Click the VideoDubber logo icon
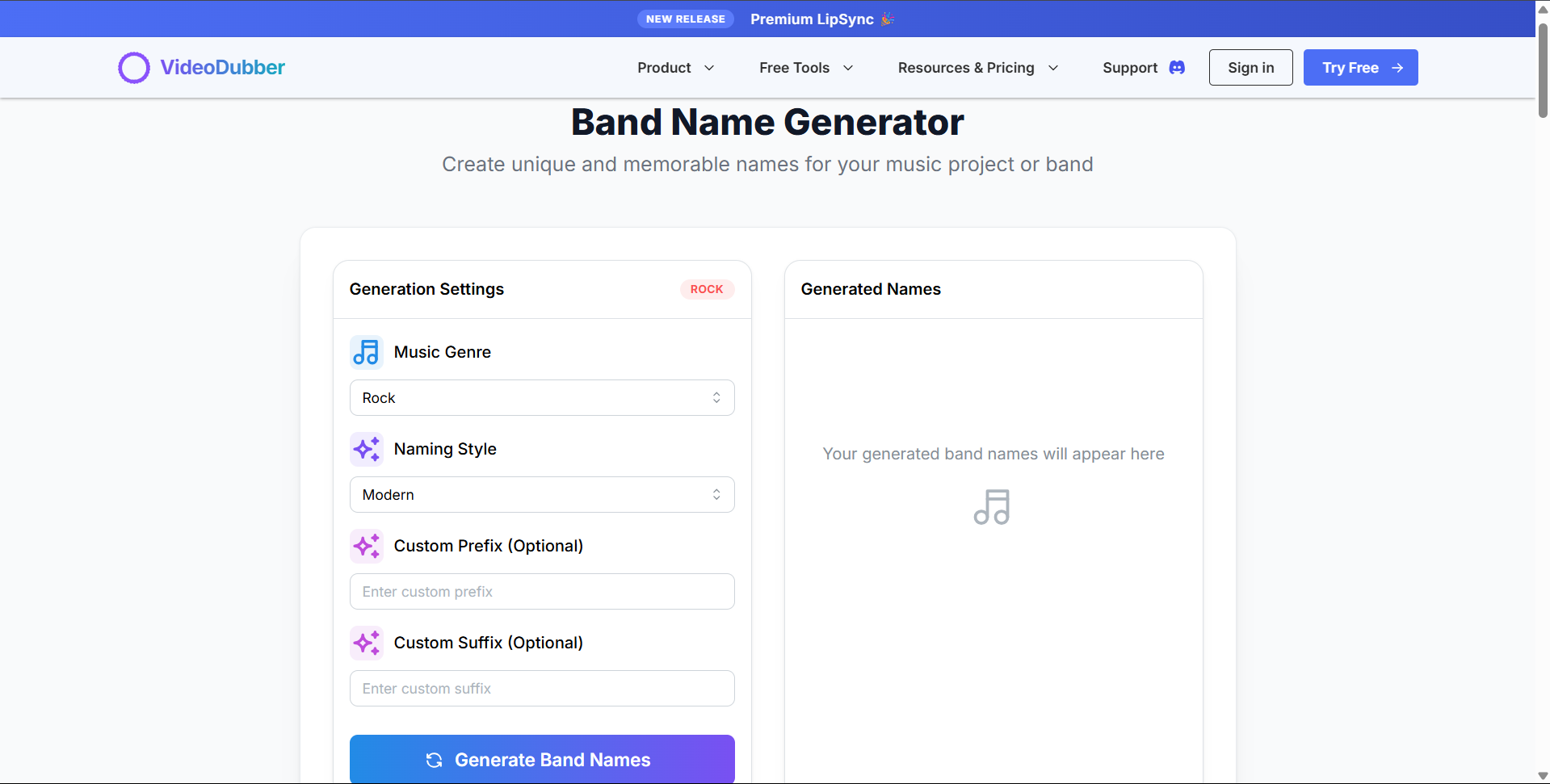 [x=133, y=68]
